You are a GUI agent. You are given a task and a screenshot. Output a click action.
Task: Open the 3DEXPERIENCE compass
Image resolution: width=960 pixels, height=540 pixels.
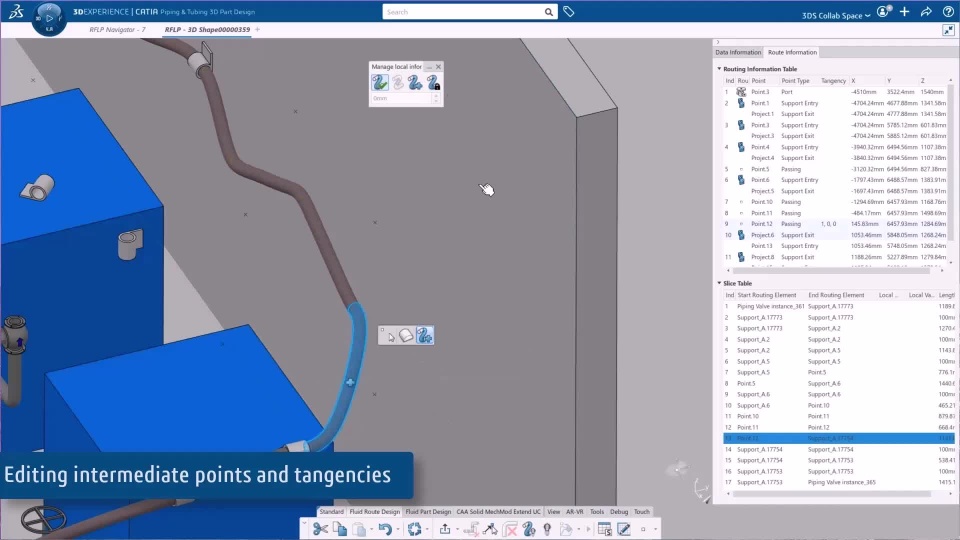tap(49, 18)
